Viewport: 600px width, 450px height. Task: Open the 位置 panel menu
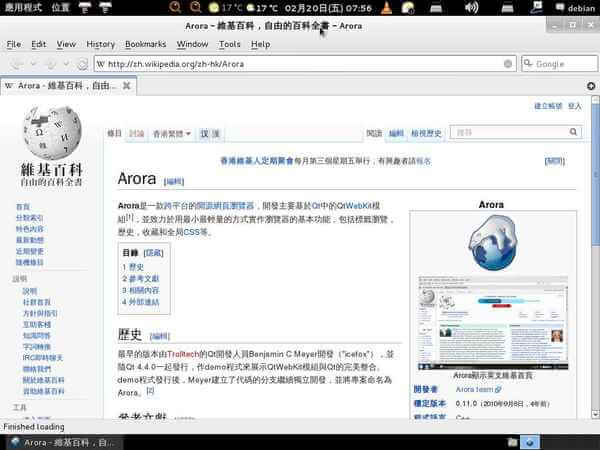[60, 8]
